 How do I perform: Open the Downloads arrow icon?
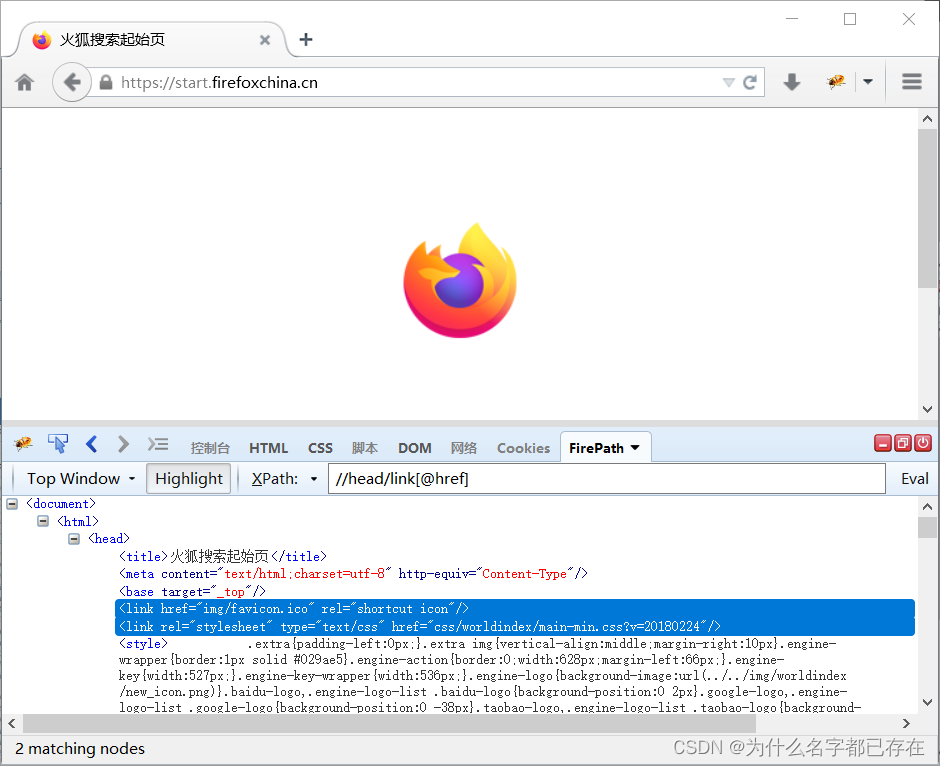[792, 82]
